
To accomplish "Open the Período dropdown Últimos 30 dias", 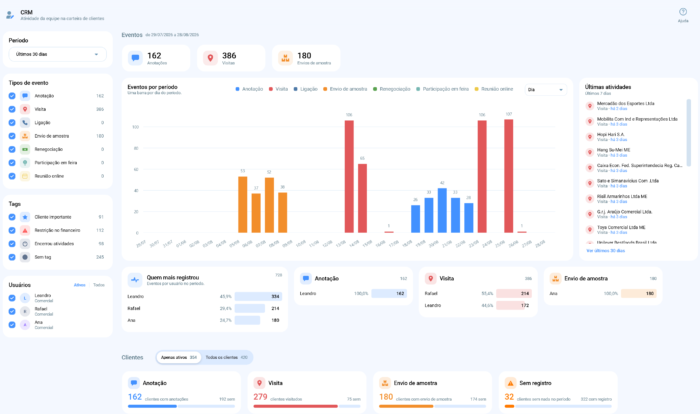I will pos(58,54).
